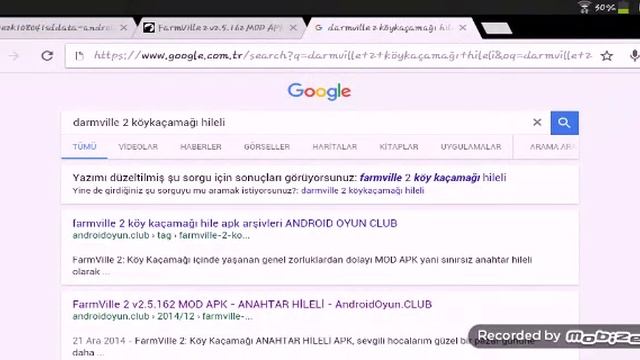This screenshot has height=360, width=640.
Task: Search instead for darmville 2 köykaçamağı hileli
Action: tap(362, 191)
